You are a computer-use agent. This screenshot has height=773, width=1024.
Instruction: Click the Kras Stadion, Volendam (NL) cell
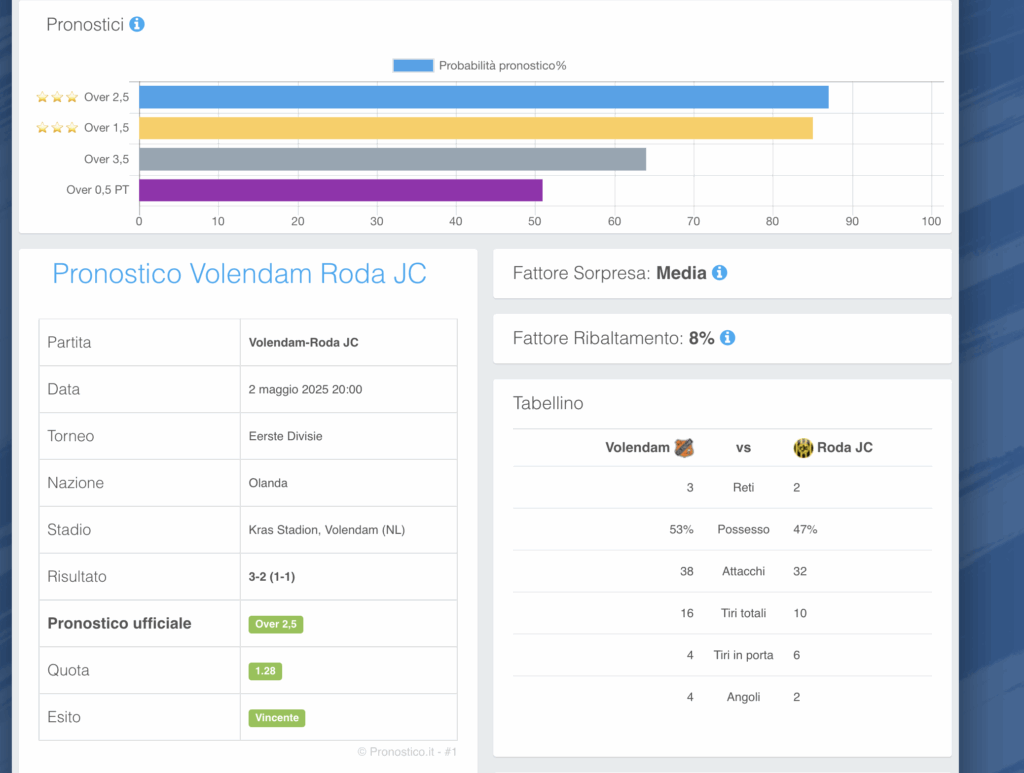point(349,530)
